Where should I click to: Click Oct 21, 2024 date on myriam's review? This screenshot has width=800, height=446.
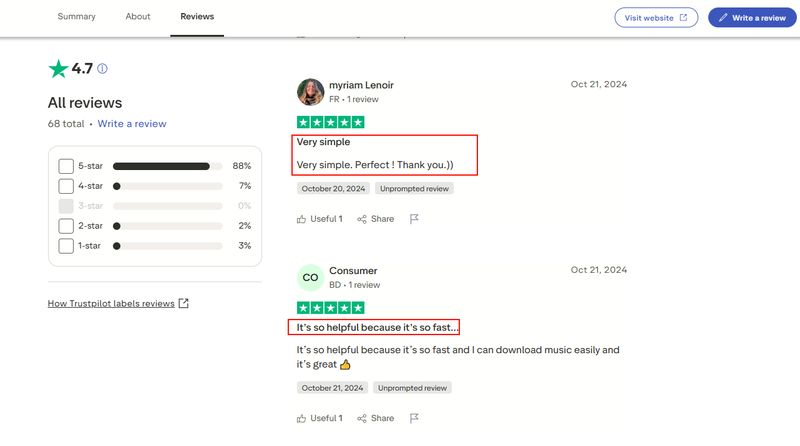(598, 84)
